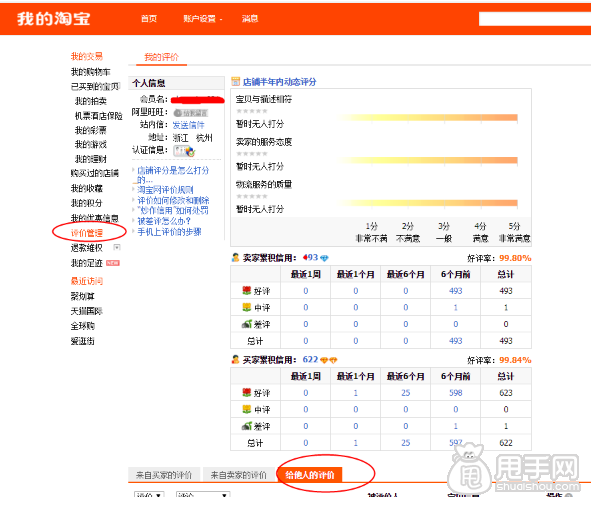Open 我的彩票 in sidebar
This screenshot has height=506, width=594.
91,130
